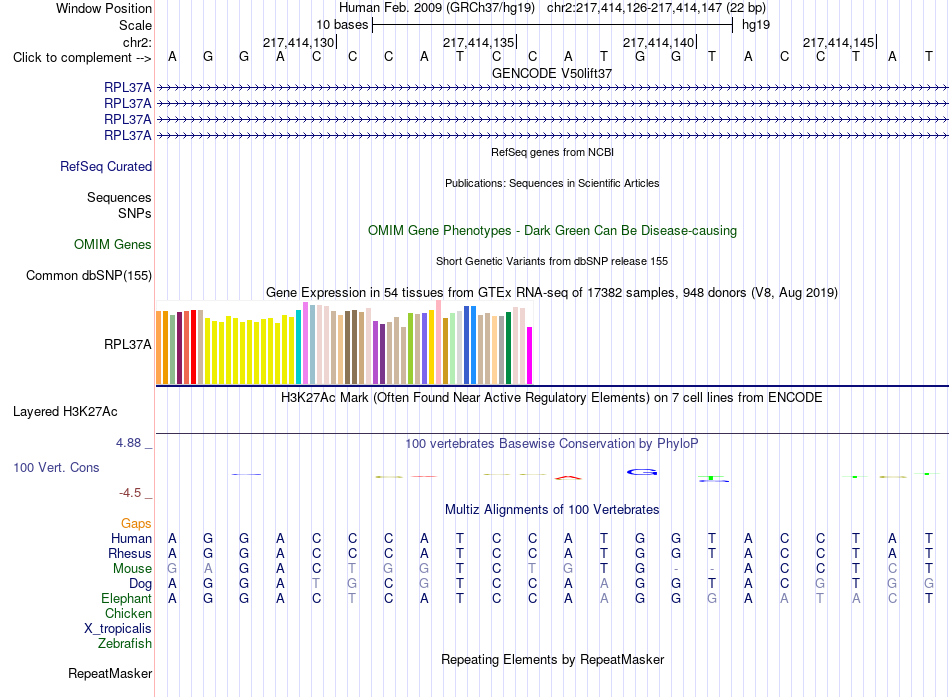Click 'Human Feb. 2009 (GRCh37/hg19)' header text

(x=437, y=8)
